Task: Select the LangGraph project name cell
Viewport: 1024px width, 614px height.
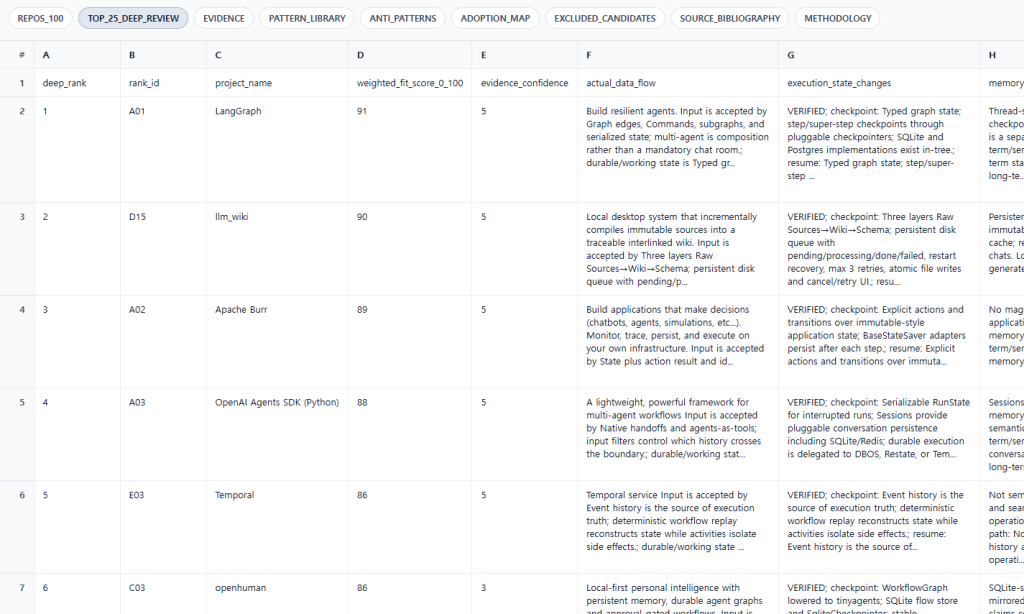Action: (277, 150)
